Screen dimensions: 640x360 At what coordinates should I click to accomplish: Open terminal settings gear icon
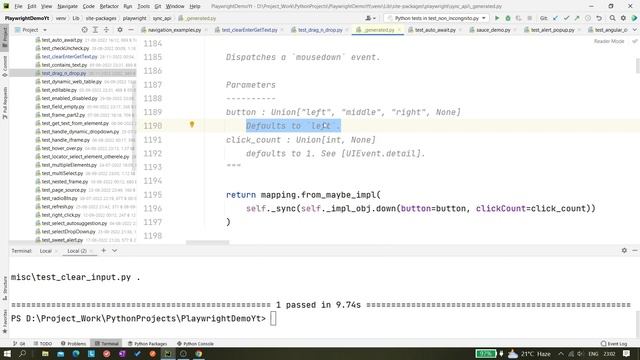point(624,251)
